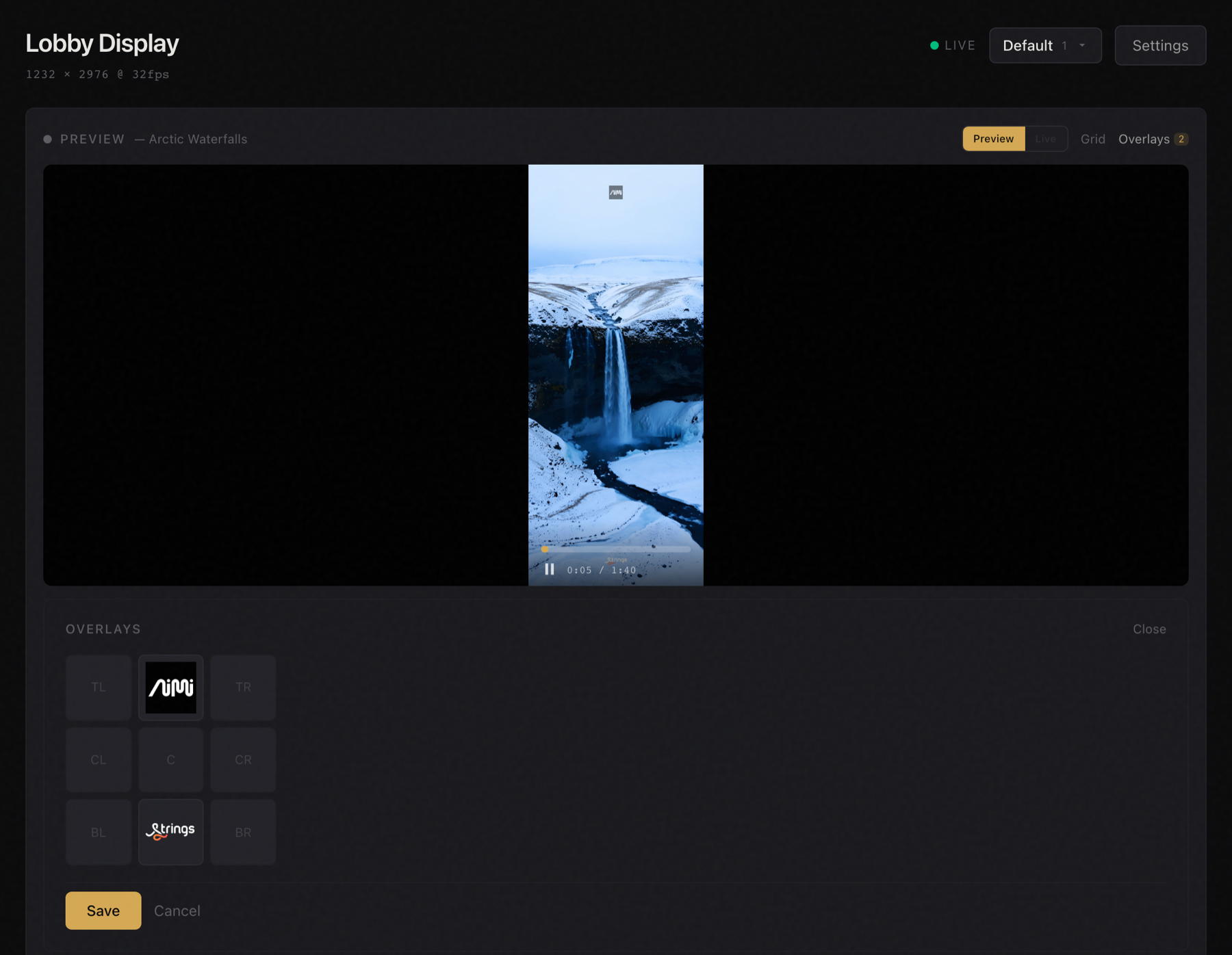Viewport: 1232px width, 955px height.
Task: Select the TL overlay slot
Action: coord(99,687)
